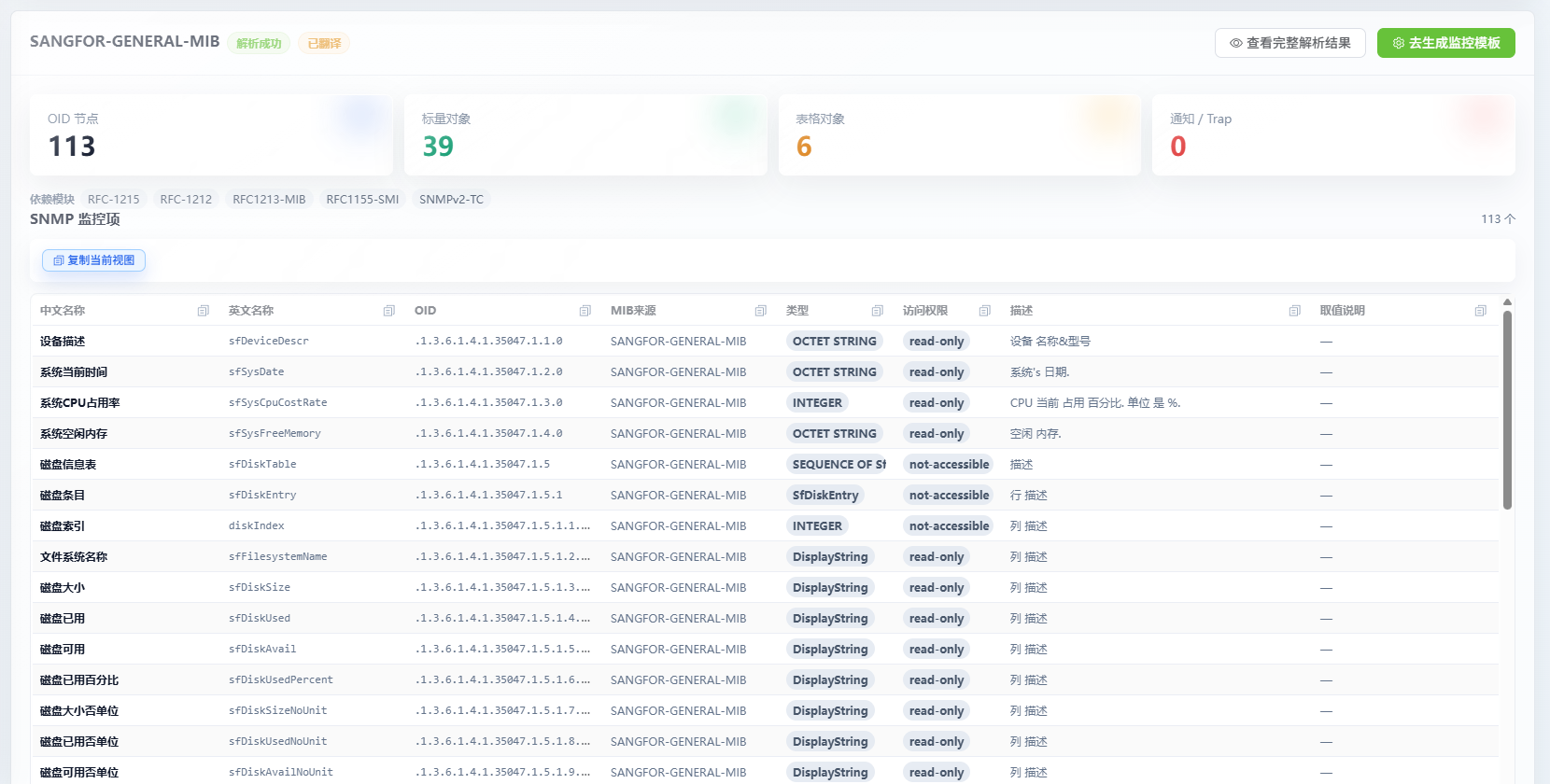Click the diskIndex English name cell

tap(257, 526)
